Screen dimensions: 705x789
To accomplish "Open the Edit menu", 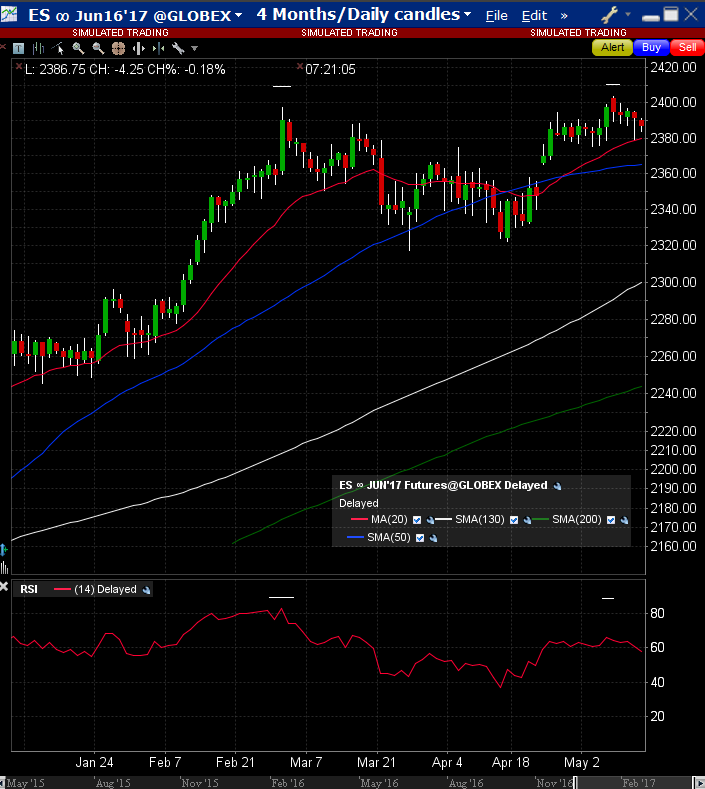I will 535,16.
